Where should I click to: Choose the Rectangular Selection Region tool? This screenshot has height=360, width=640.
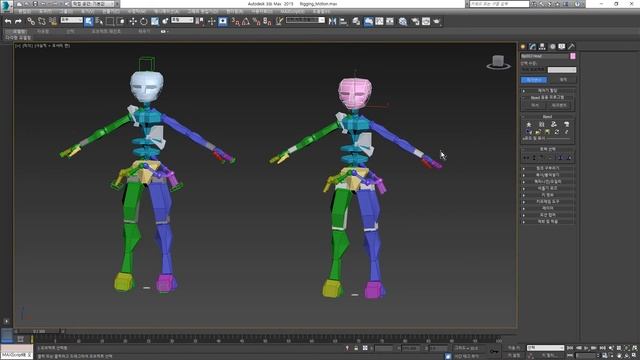[x=110, y=21]
